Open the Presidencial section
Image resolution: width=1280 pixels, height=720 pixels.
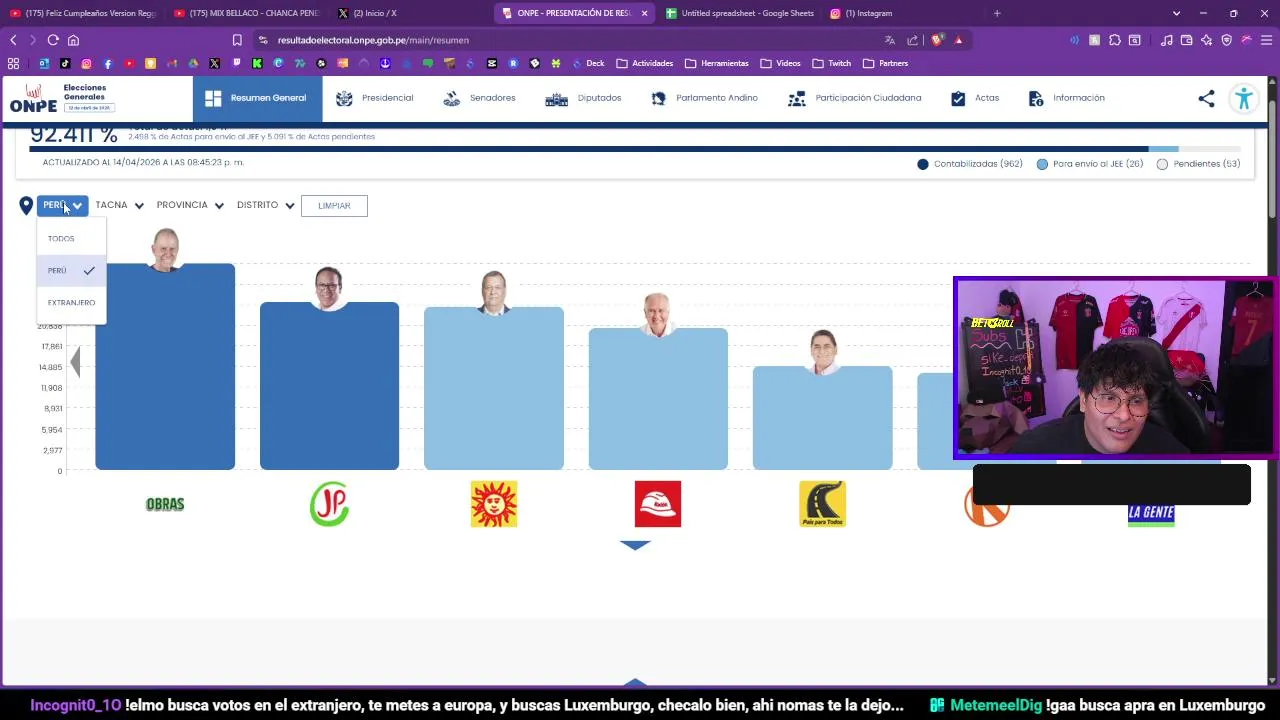point(374,98)
